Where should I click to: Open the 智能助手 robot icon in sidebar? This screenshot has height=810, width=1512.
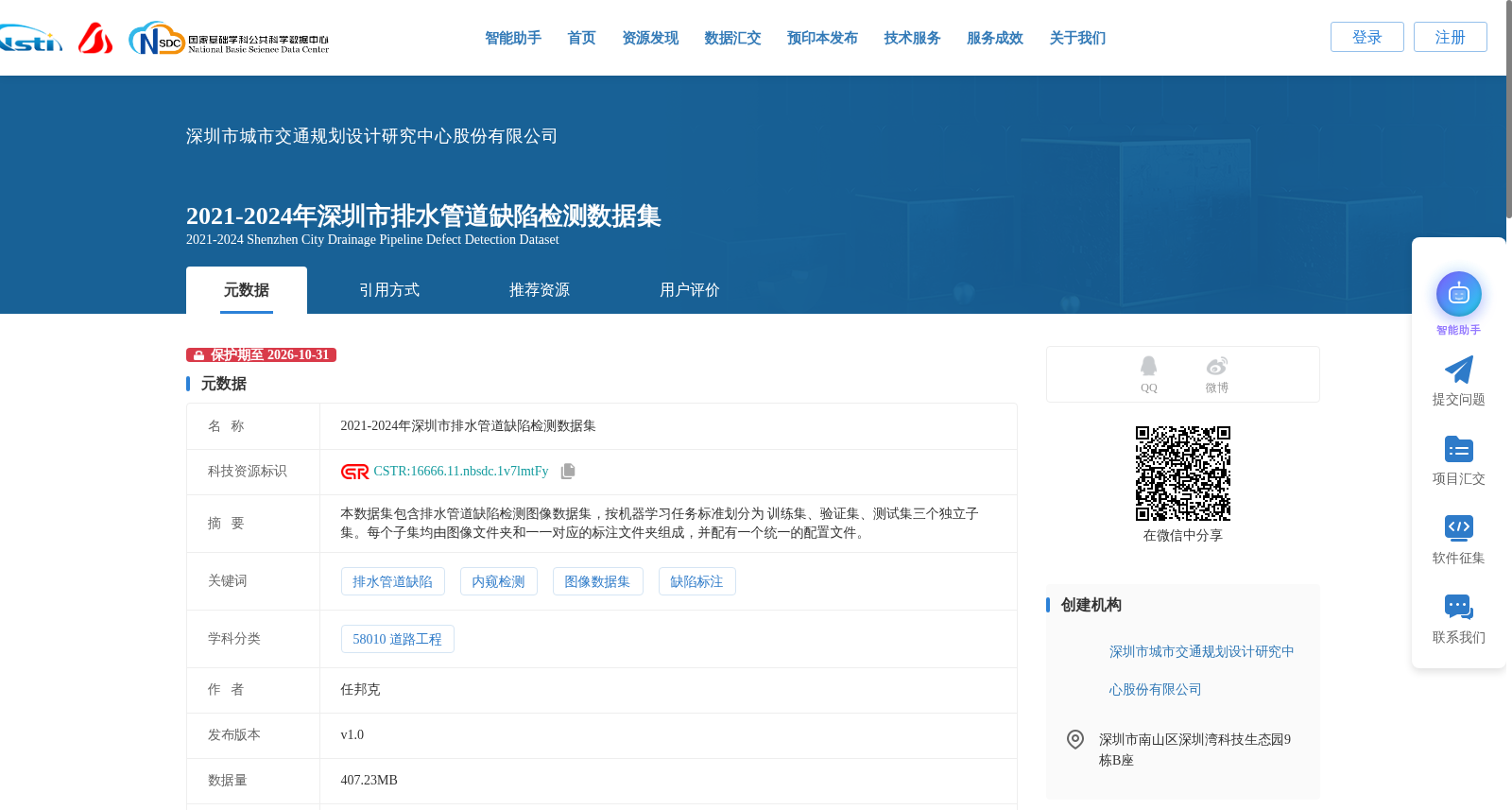[x=1458, y=294]
